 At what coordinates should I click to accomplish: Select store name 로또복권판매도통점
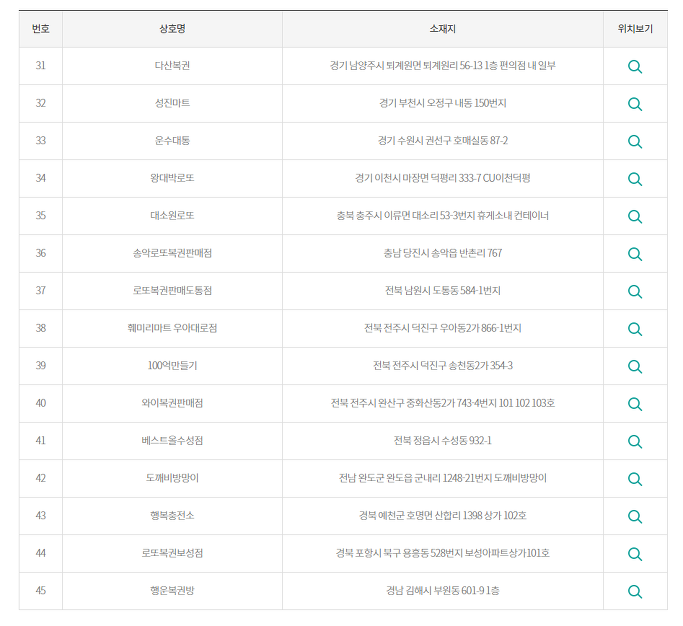point(172,290)
